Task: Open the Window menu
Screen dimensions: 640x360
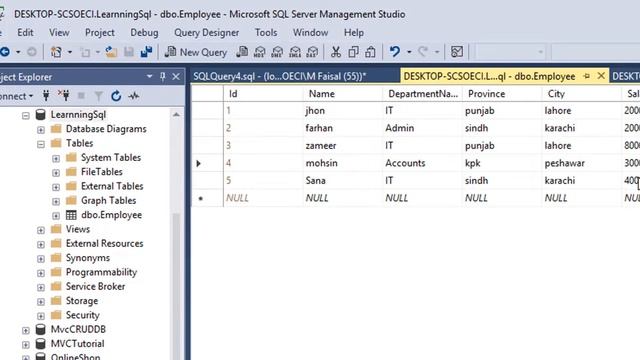Action: click(310, 32)
